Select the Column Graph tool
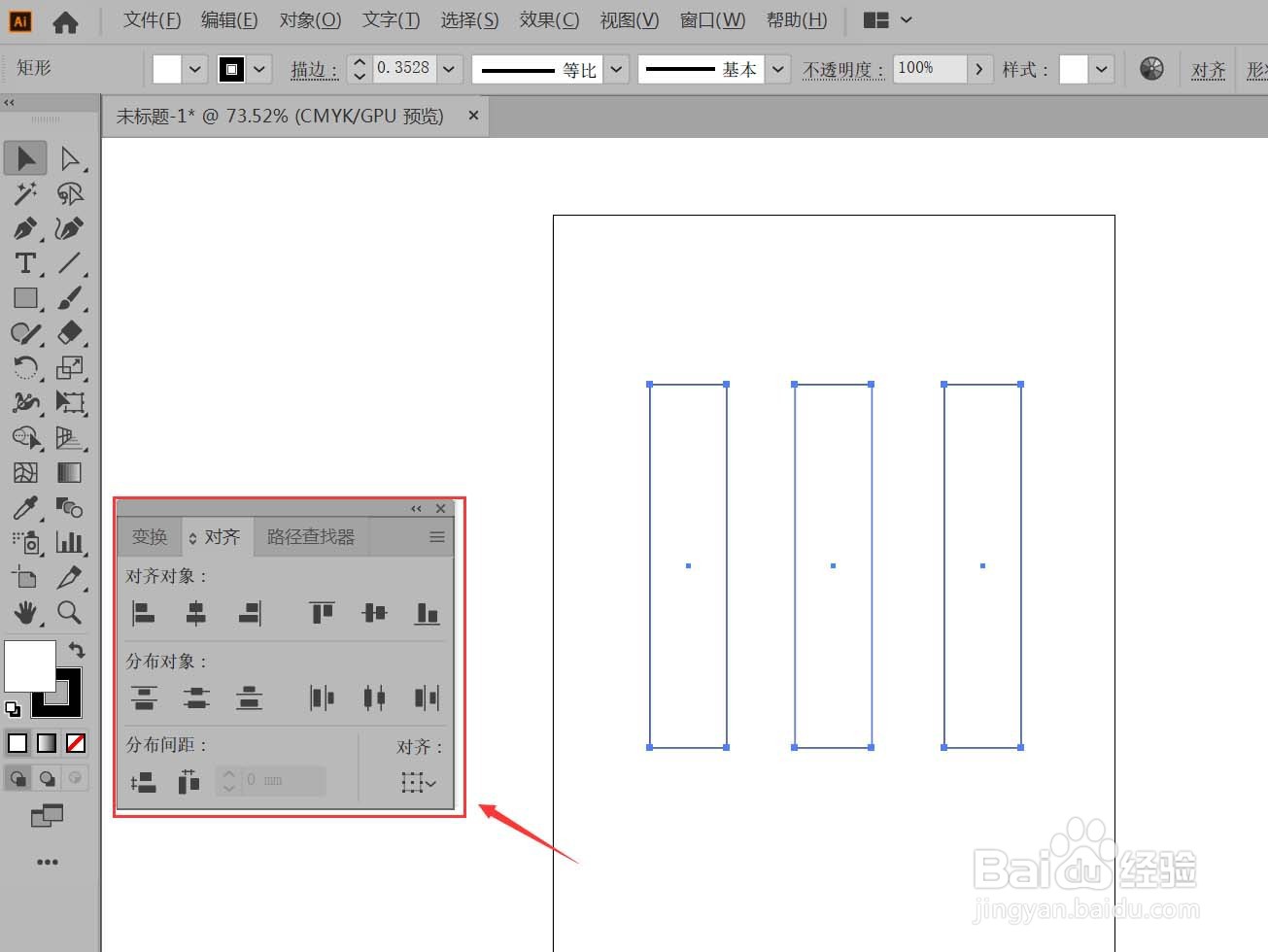 69,542
